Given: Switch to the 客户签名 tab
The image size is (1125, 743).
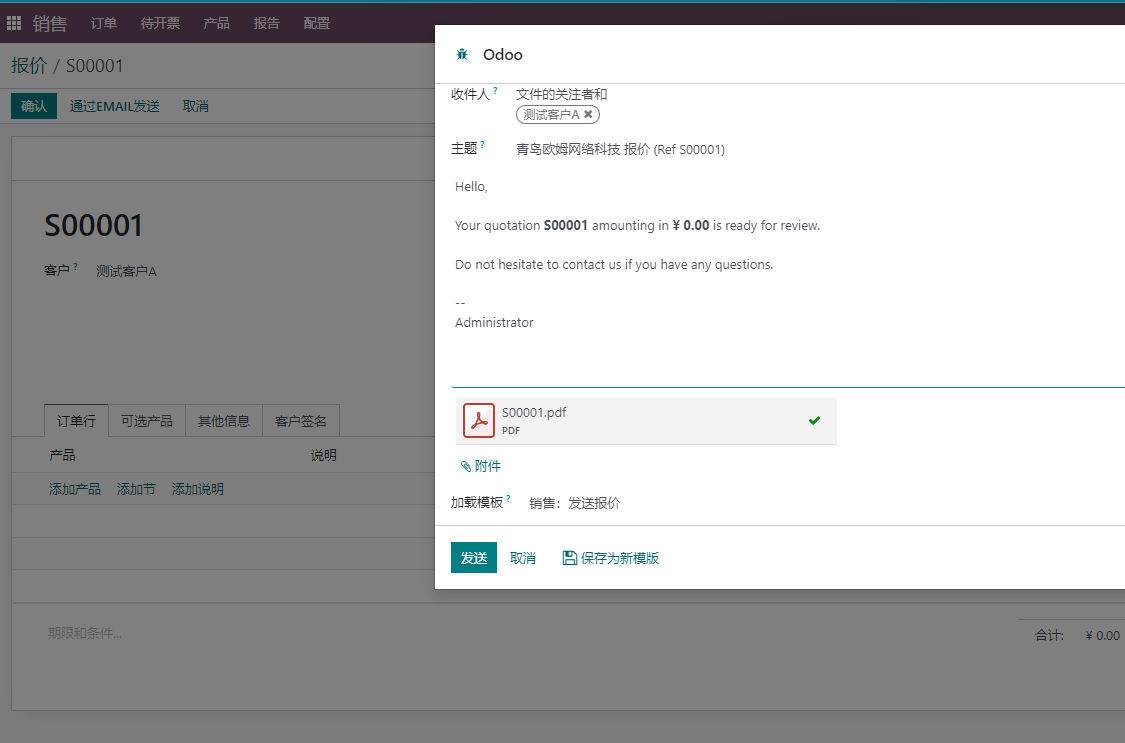Looking at the screenshot, I should pos(301,421).
